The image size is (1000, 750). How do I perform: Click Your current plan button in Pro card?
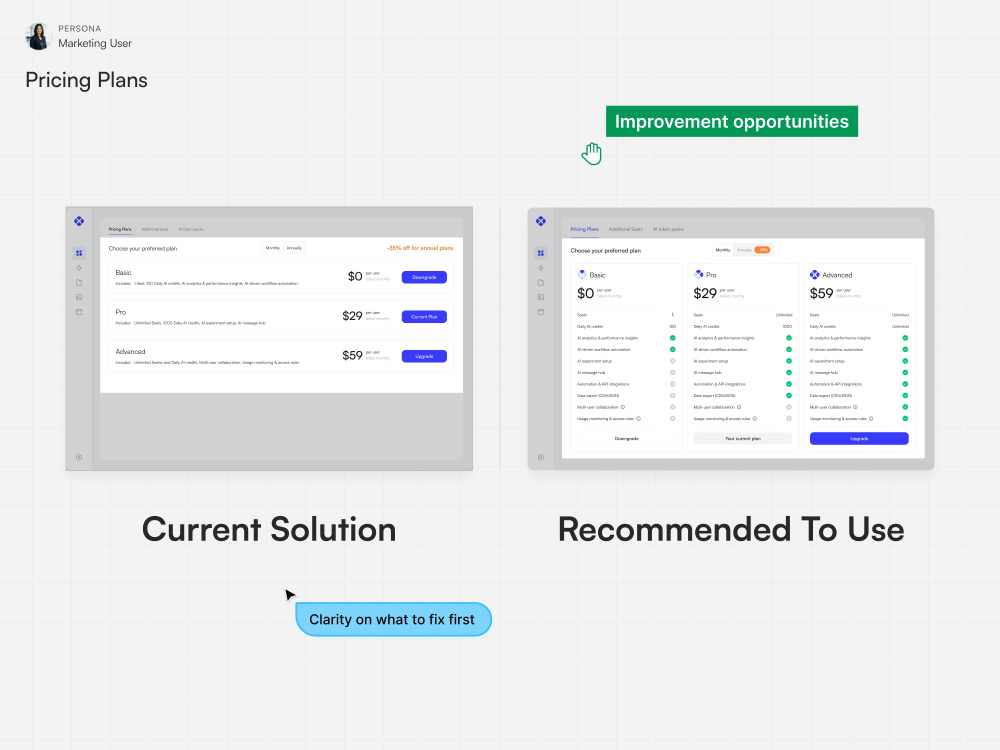pos(743,439)
